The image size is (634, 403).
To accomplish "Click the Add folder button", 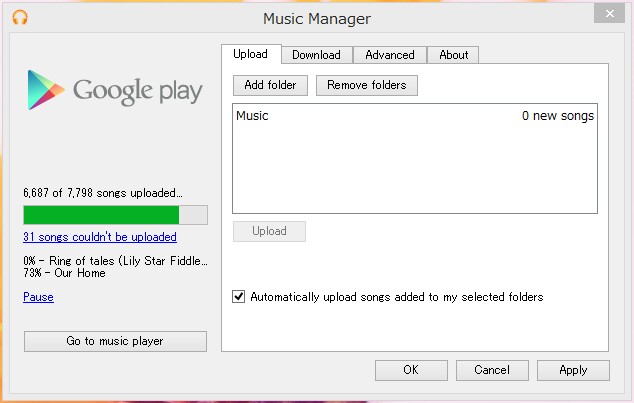I will [x=270, y=85].
